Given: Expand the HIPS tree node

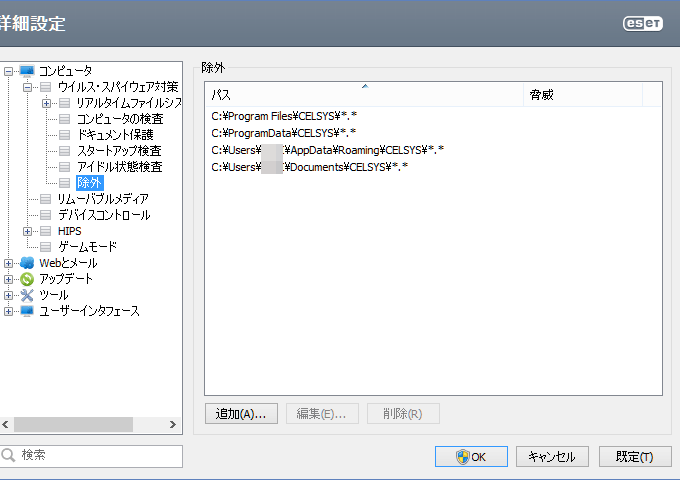Looking at the screenshot, I should (x=27, y=231).
